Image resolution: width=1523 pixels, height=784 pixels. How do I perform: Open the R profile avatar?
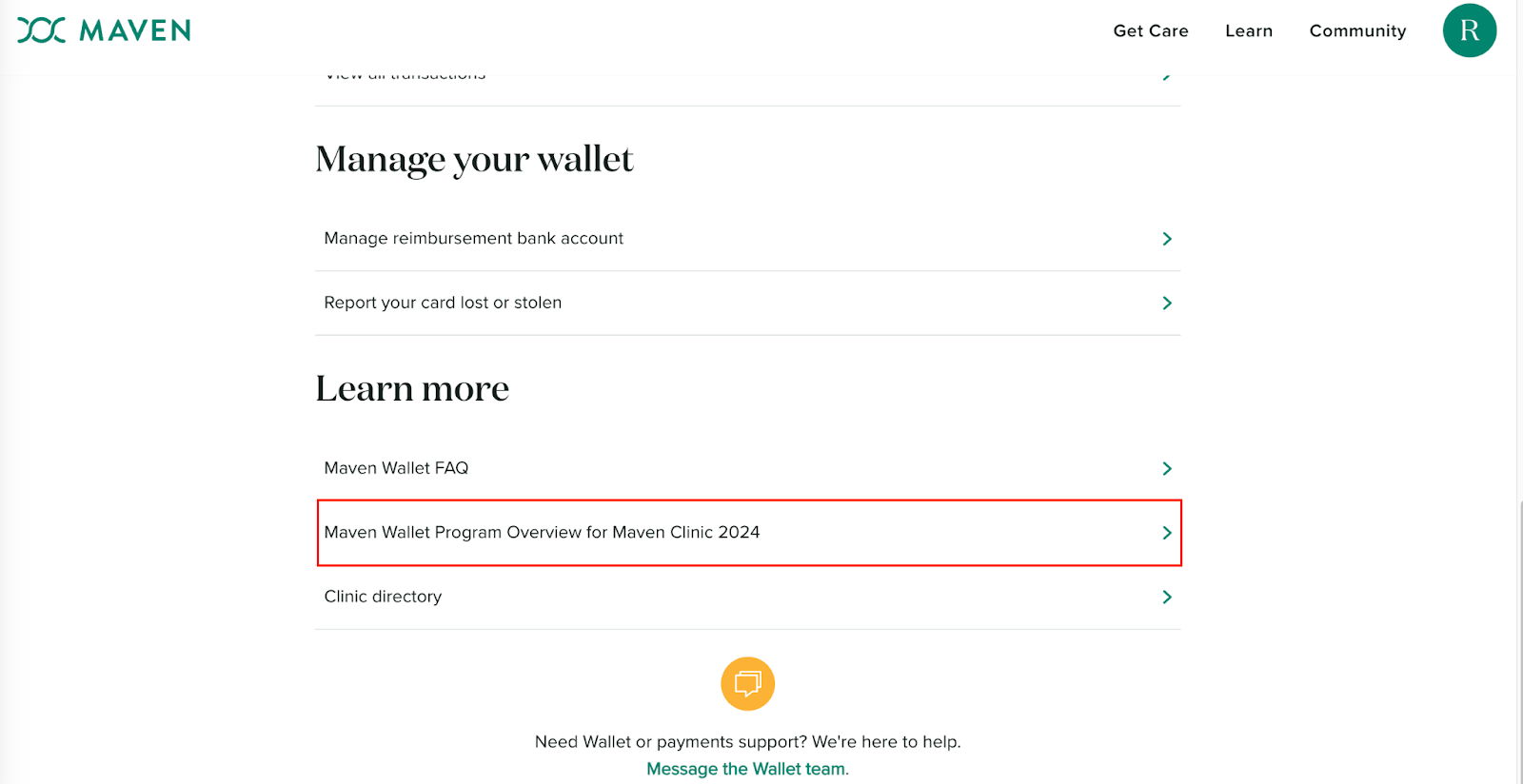pos(1469,30)
